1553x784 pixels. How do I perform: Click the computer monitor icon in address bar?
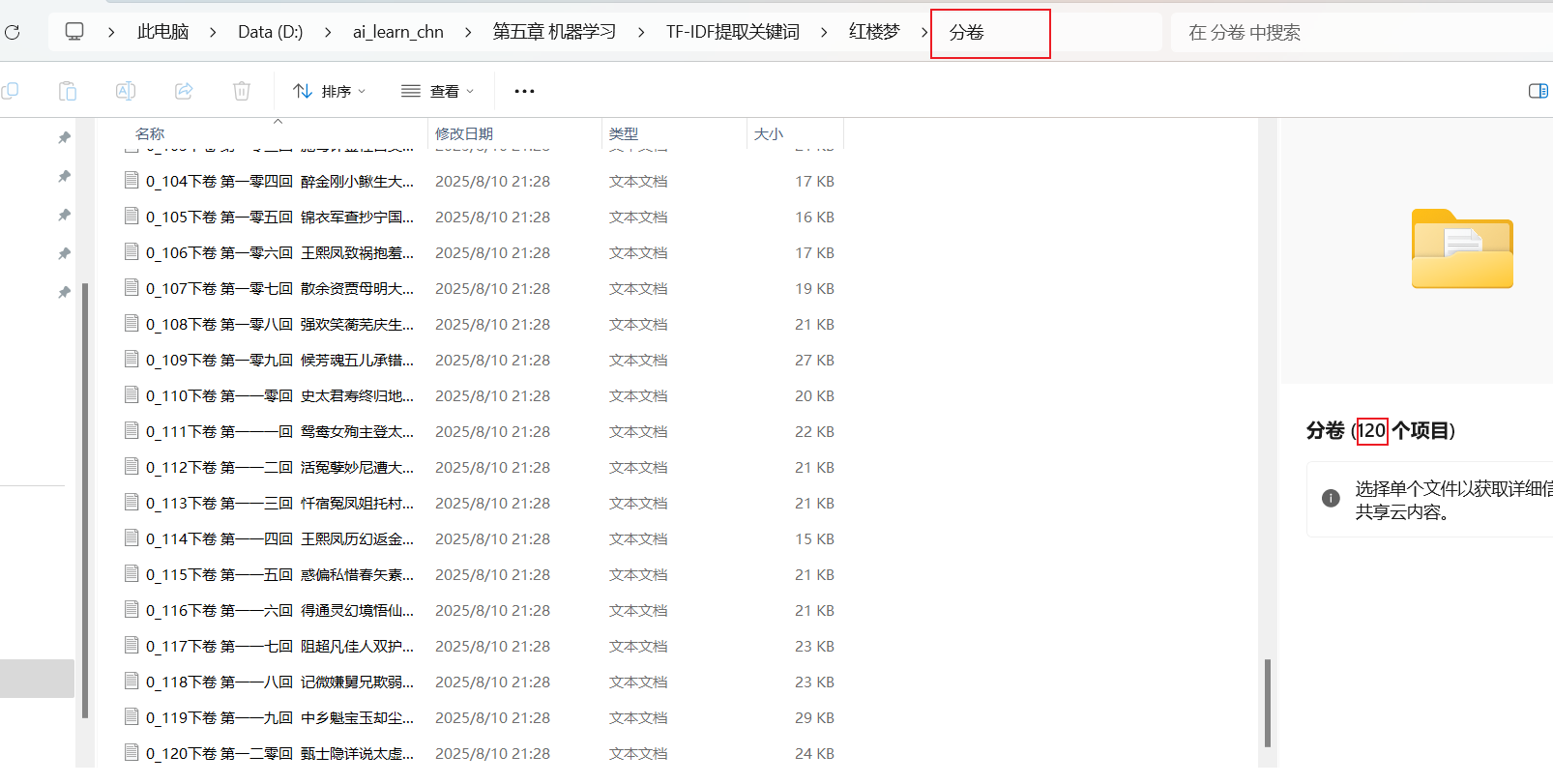pos(74,32)
